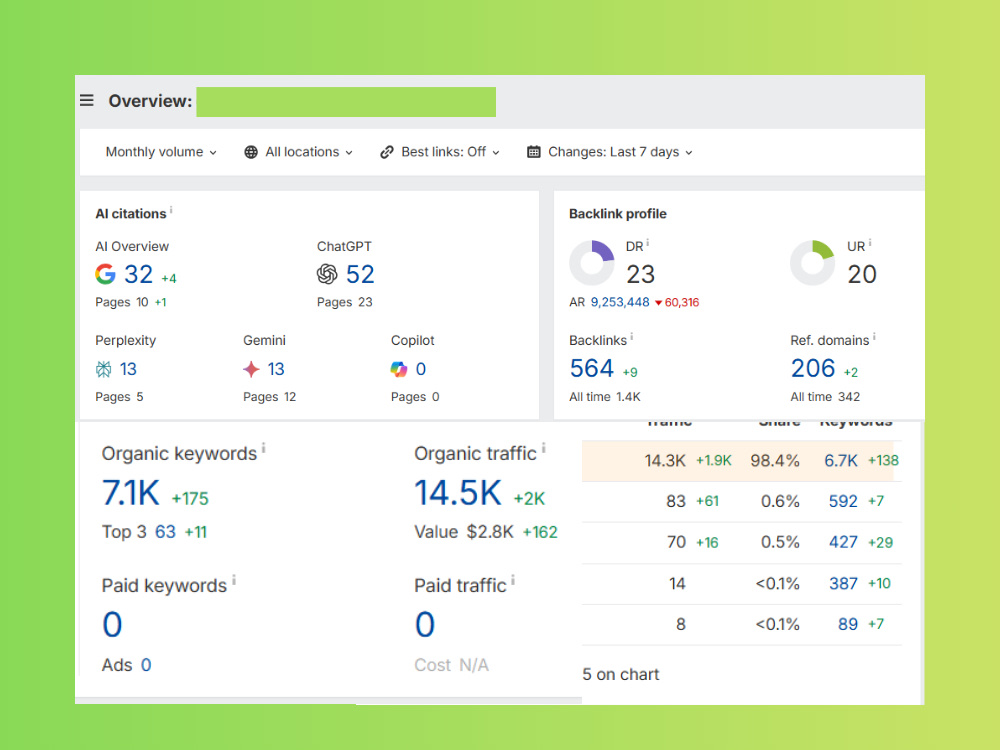Click the DR donut chart
Viewport: 1000px width, 750px height.
pyautogui.click(x=592, y=263)
